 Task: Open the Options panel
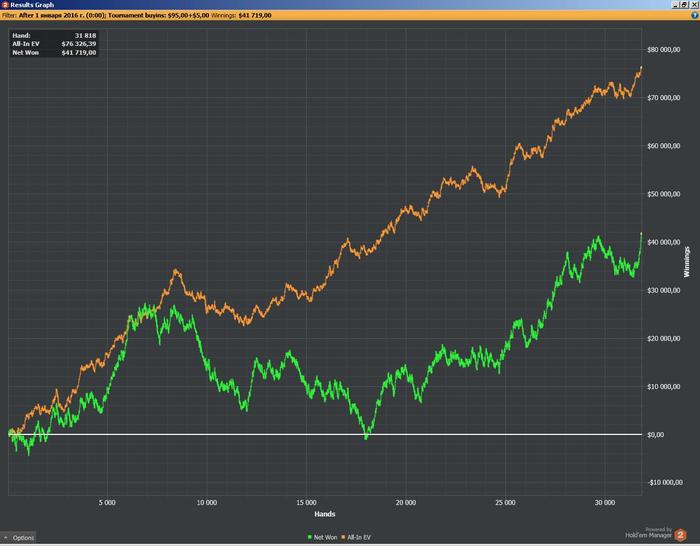[x=18, y=538]
